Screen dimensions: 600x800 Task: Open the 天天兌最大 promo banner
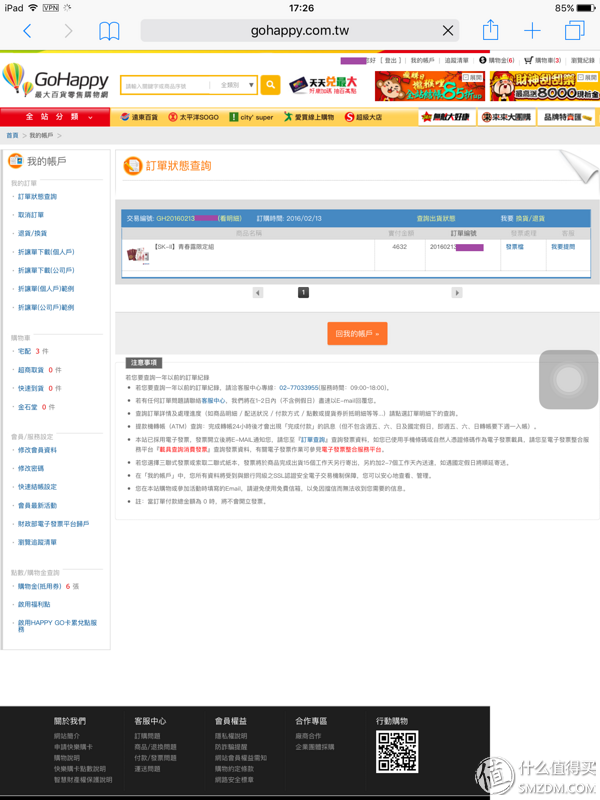323,85
